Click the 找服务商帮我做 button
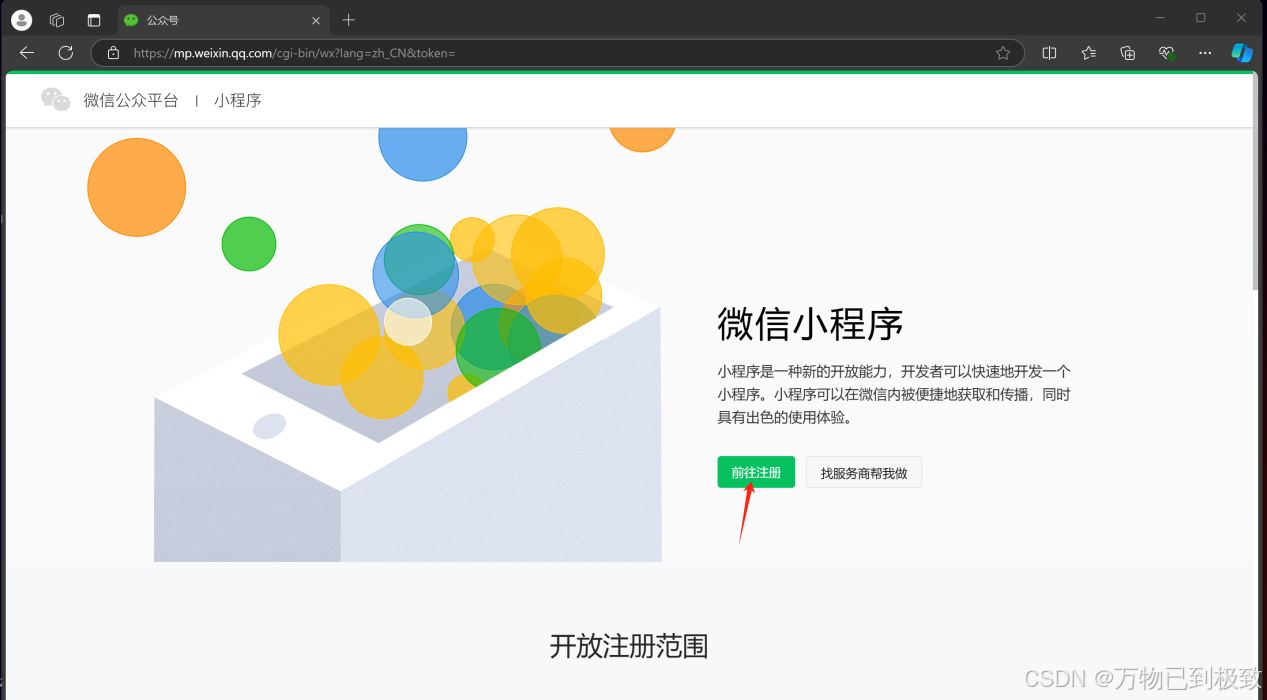The image size is (1267, 700). [864, 472]
